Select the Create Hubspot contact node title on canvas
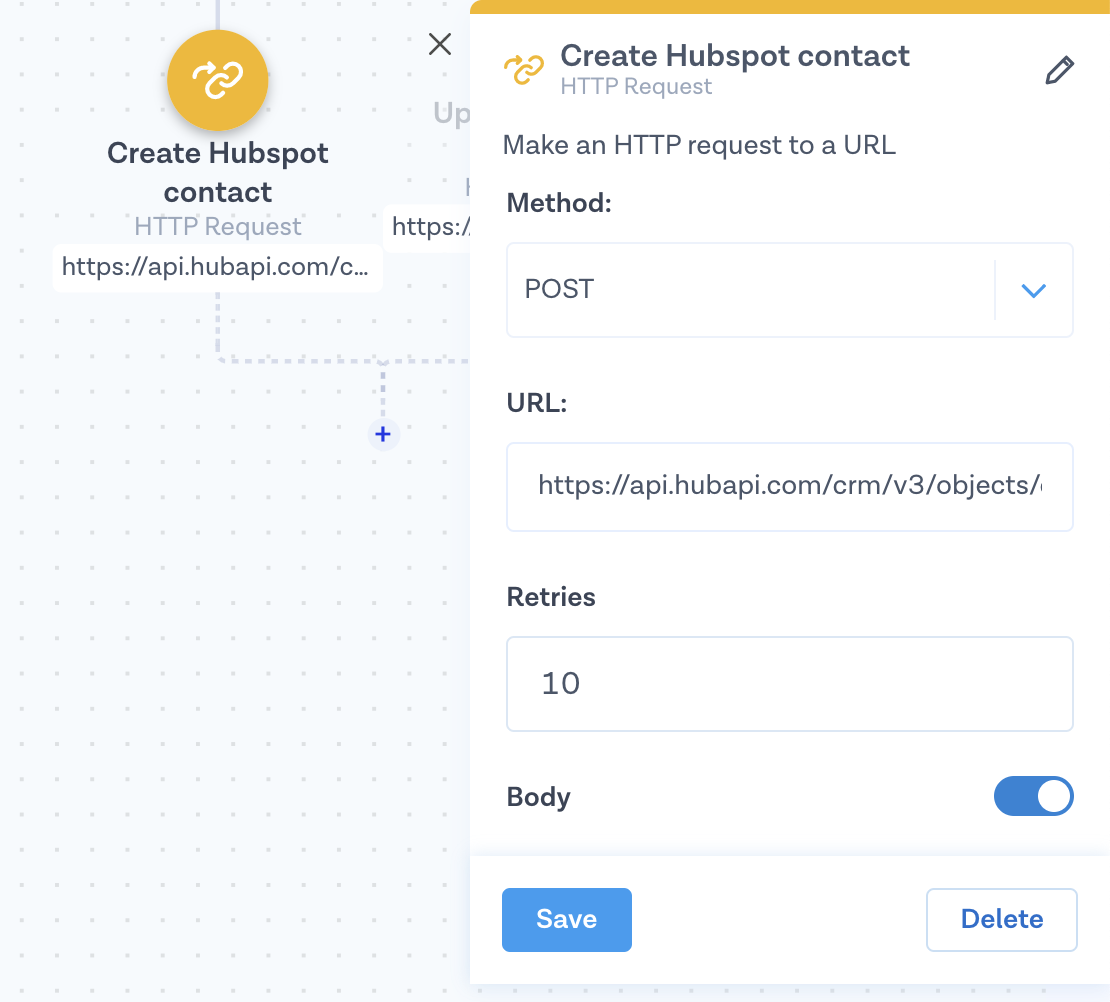The image size is (1110, 1002). click(x=217, y=172)
